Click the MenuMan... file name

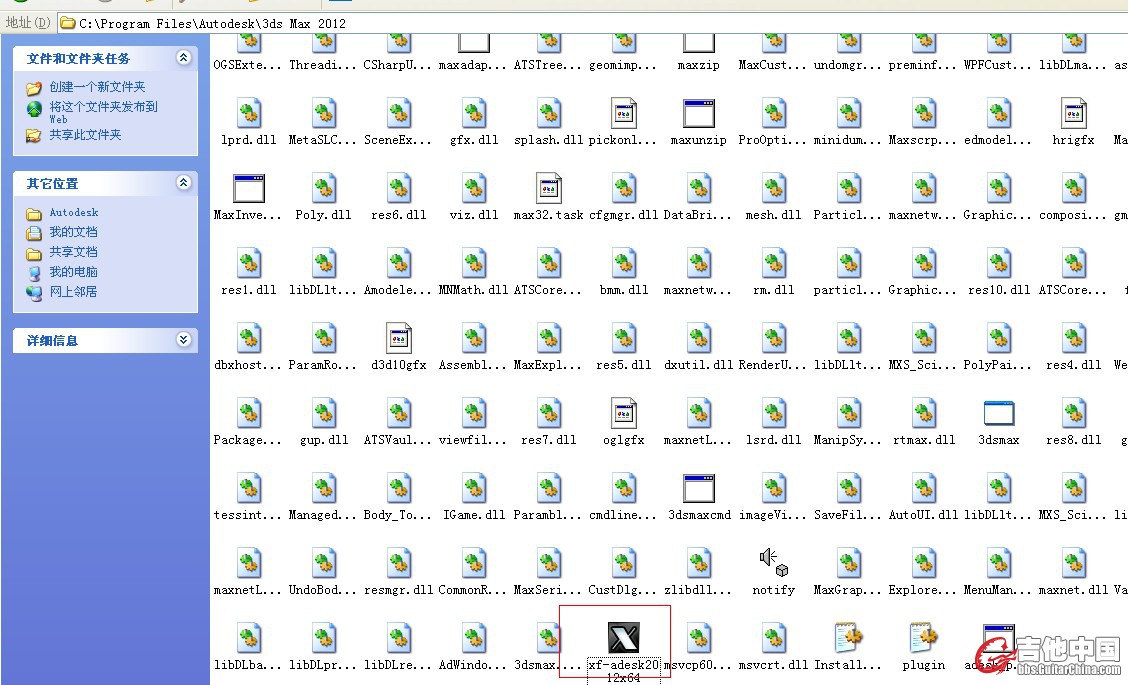(x=997, y=590)
